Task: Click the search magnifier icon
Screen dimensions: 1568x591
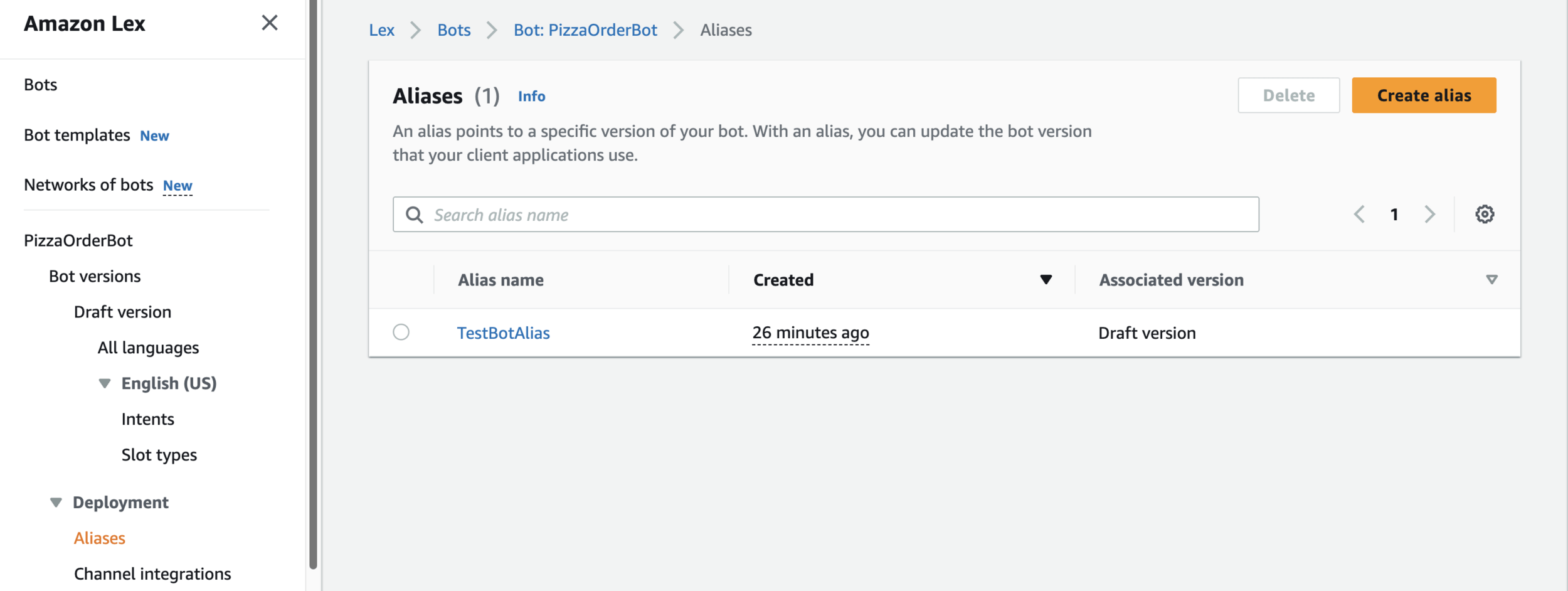Action: pos(414,215)
